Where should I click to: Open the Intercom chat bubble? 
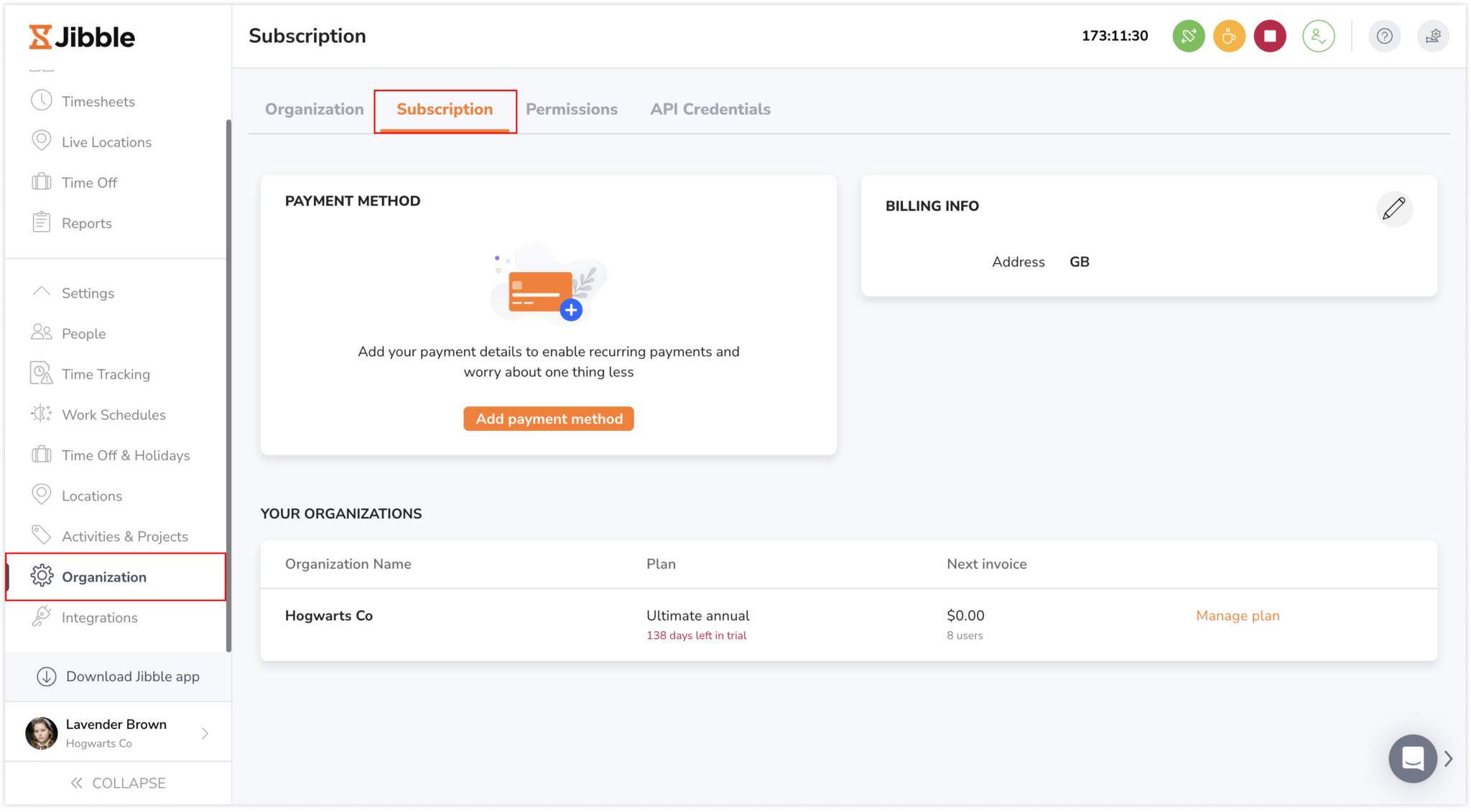[x=1413, y=758]
